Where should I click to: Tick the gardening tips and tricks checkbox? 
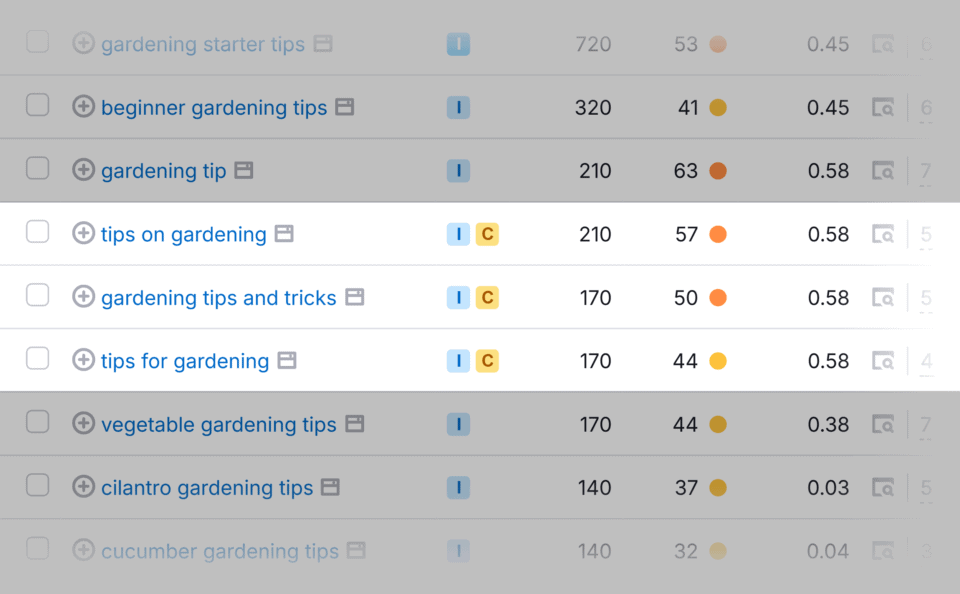coord(37,296)
